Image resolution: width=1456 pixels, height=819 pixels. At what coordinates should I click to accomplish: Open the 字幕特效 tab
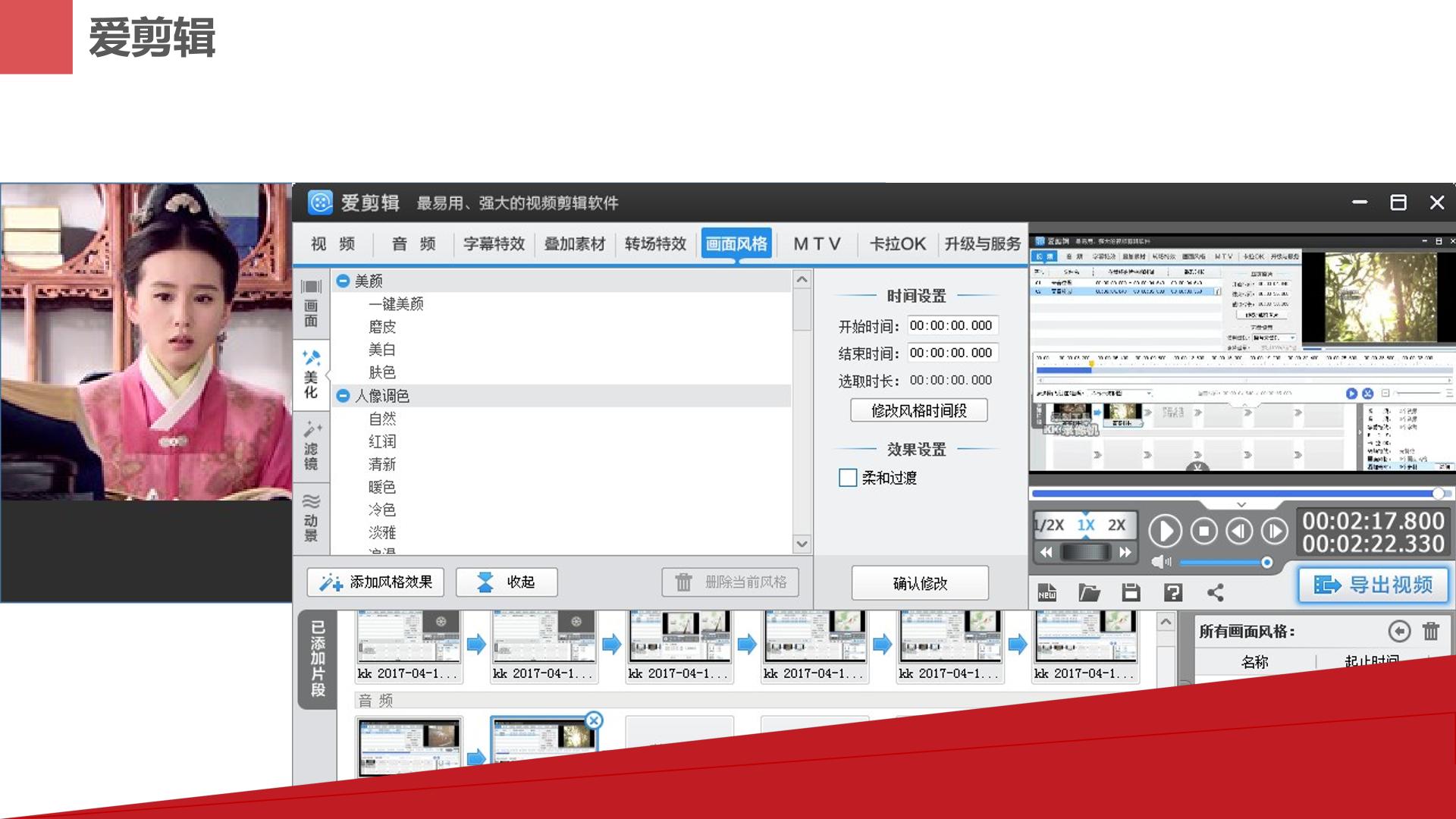coord(494,244)
